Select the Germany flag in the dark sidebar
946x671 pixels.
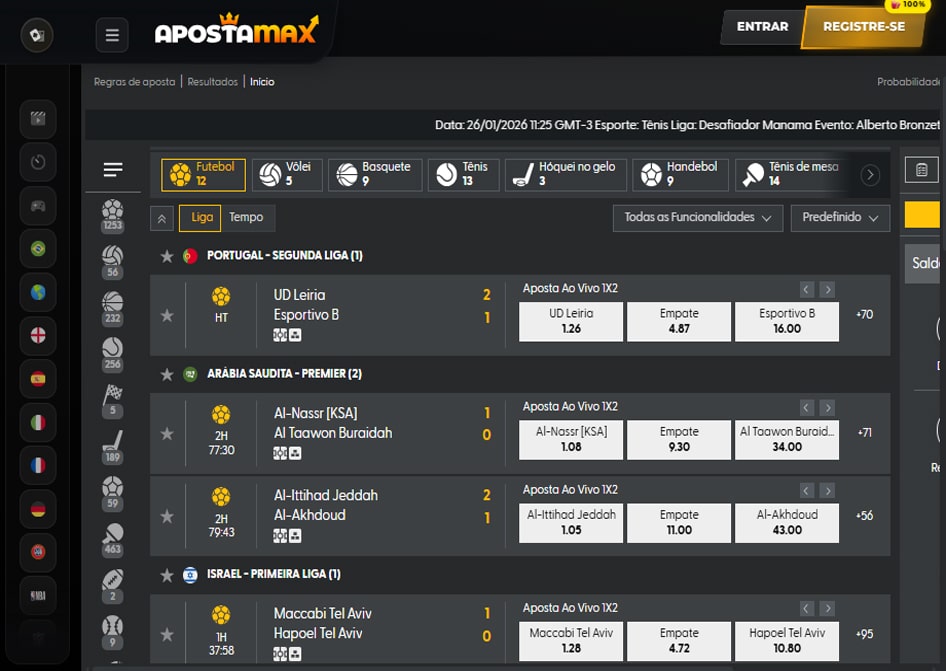[38, 509]
